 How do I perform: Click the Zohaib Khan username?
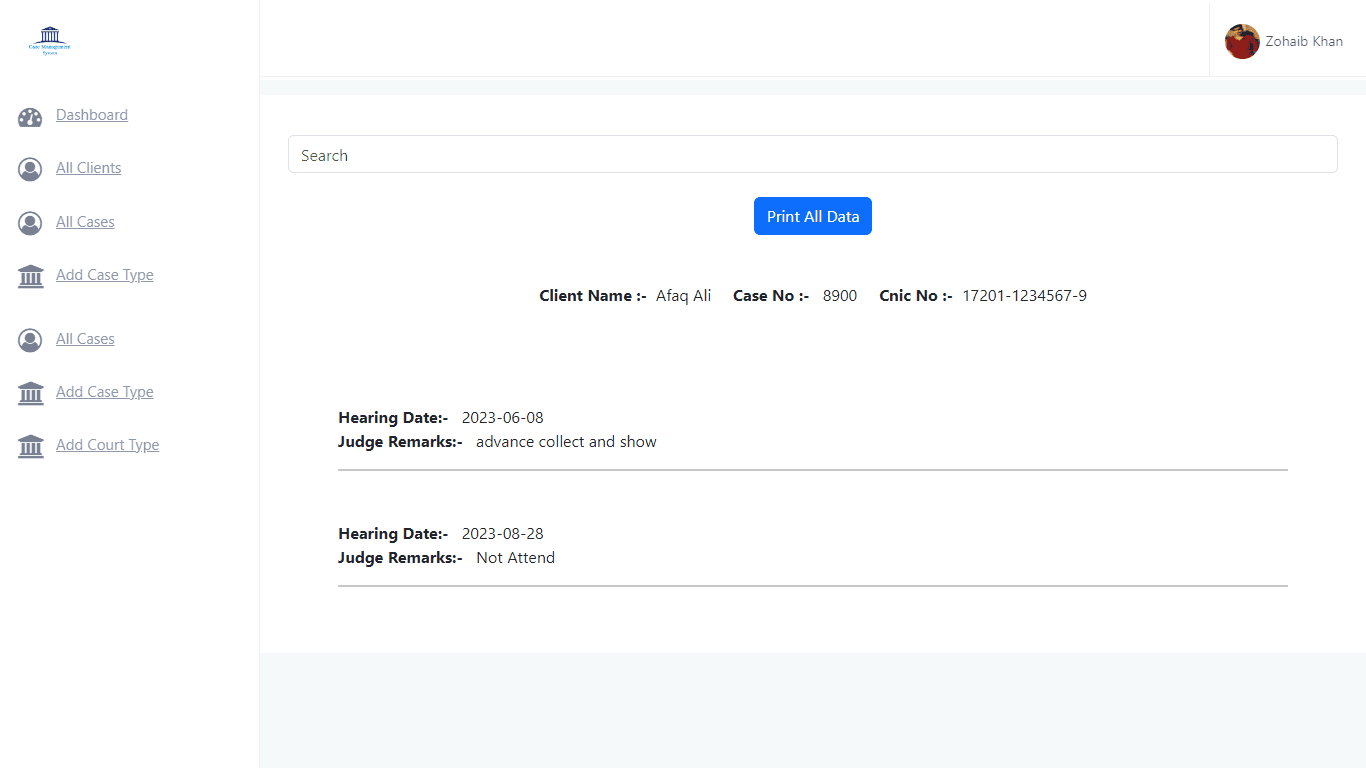1304,42
